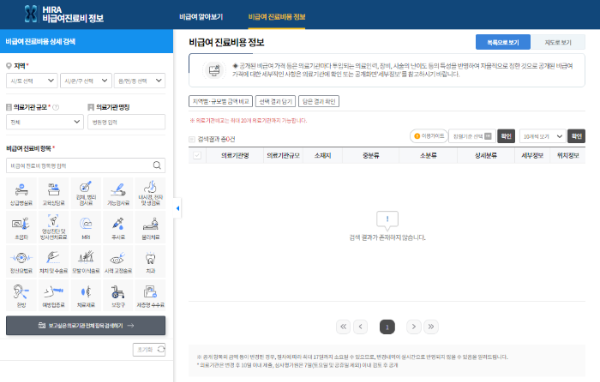This screenshot has height=382, width=600.
Task: Select the 치료재료 treatment material icon
Action: (x=86, y=295)
